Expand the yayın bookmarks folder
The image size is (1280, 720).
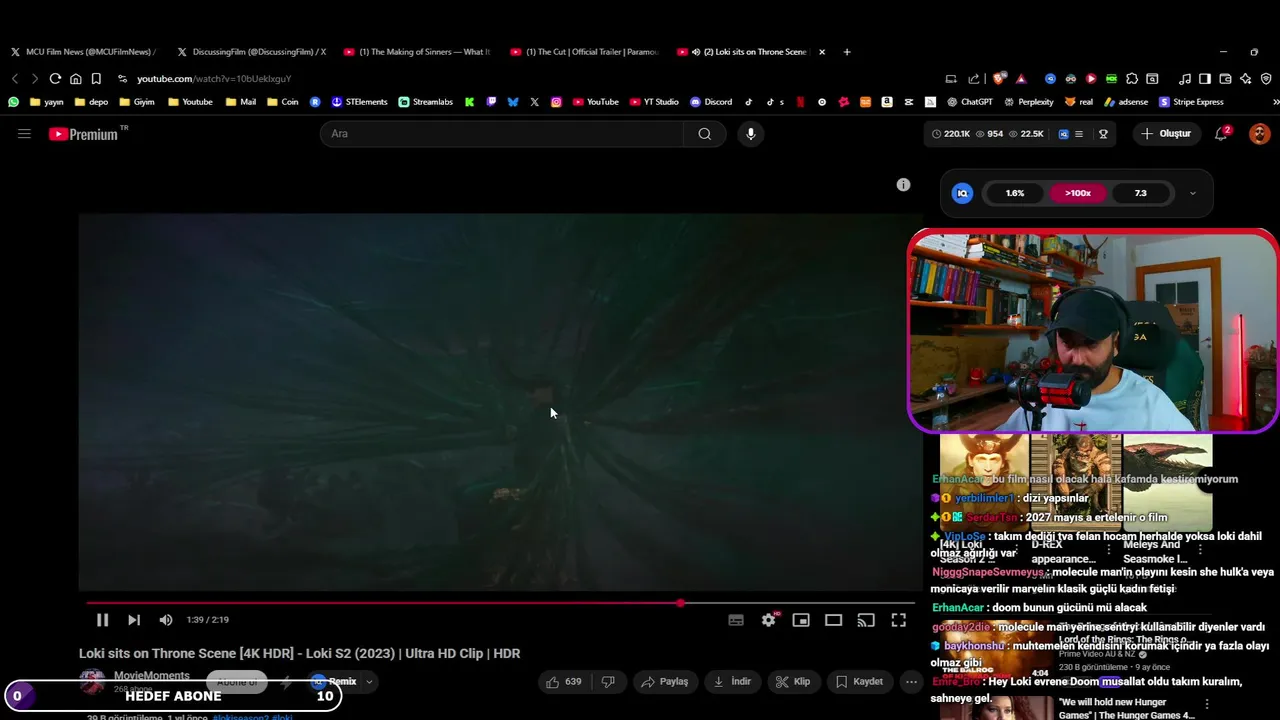[47, 102]
